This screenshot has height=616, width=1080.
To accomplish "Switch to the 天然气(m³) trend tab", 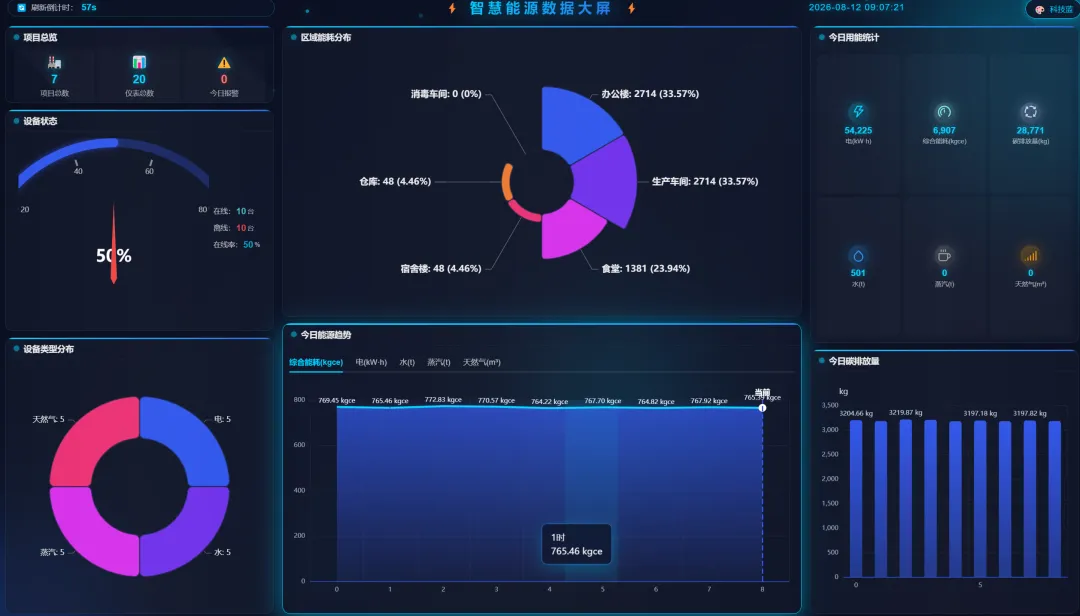I will 481,362.
